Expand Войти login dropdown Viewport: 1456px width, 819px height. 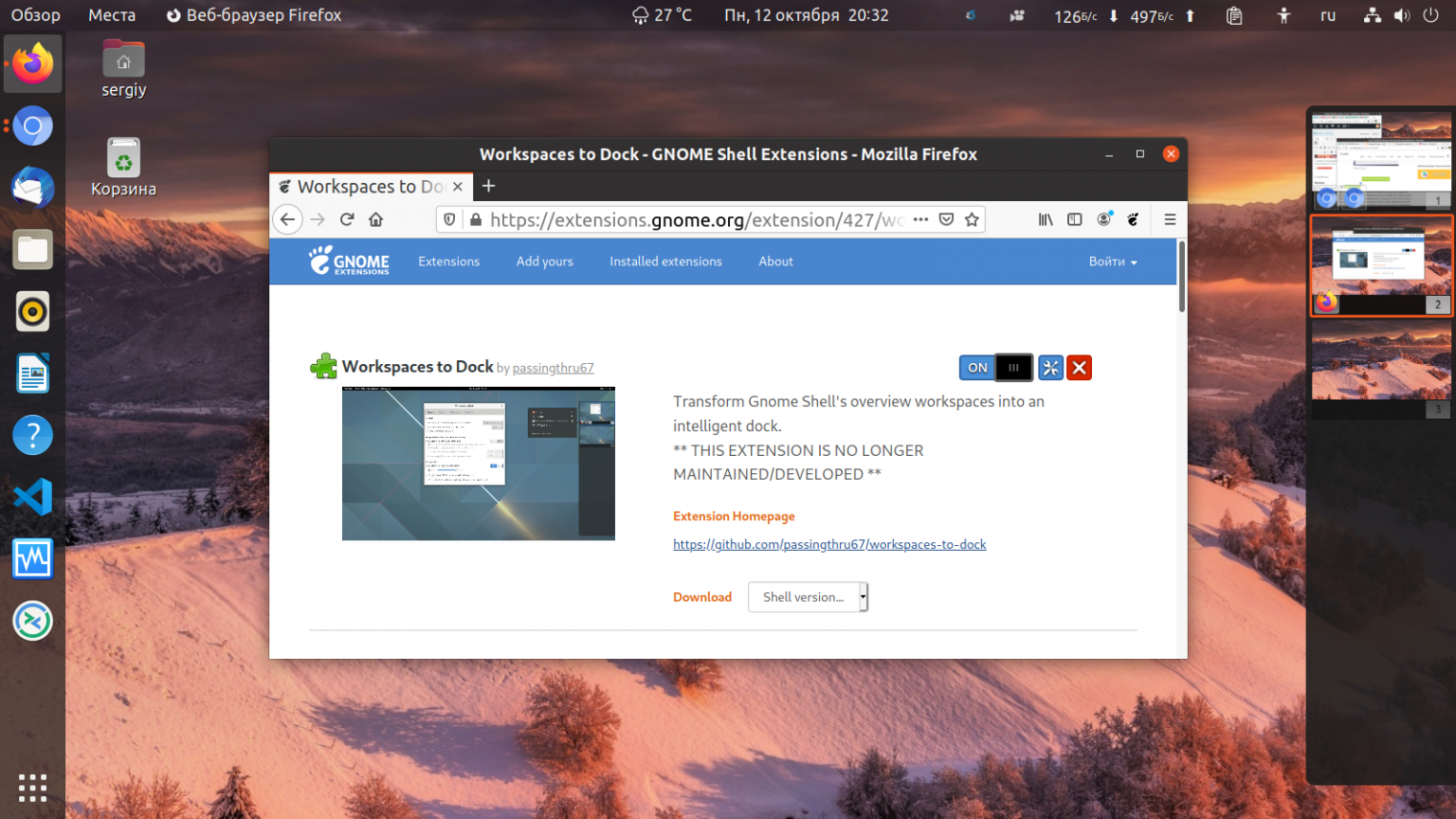[1113, 262]
